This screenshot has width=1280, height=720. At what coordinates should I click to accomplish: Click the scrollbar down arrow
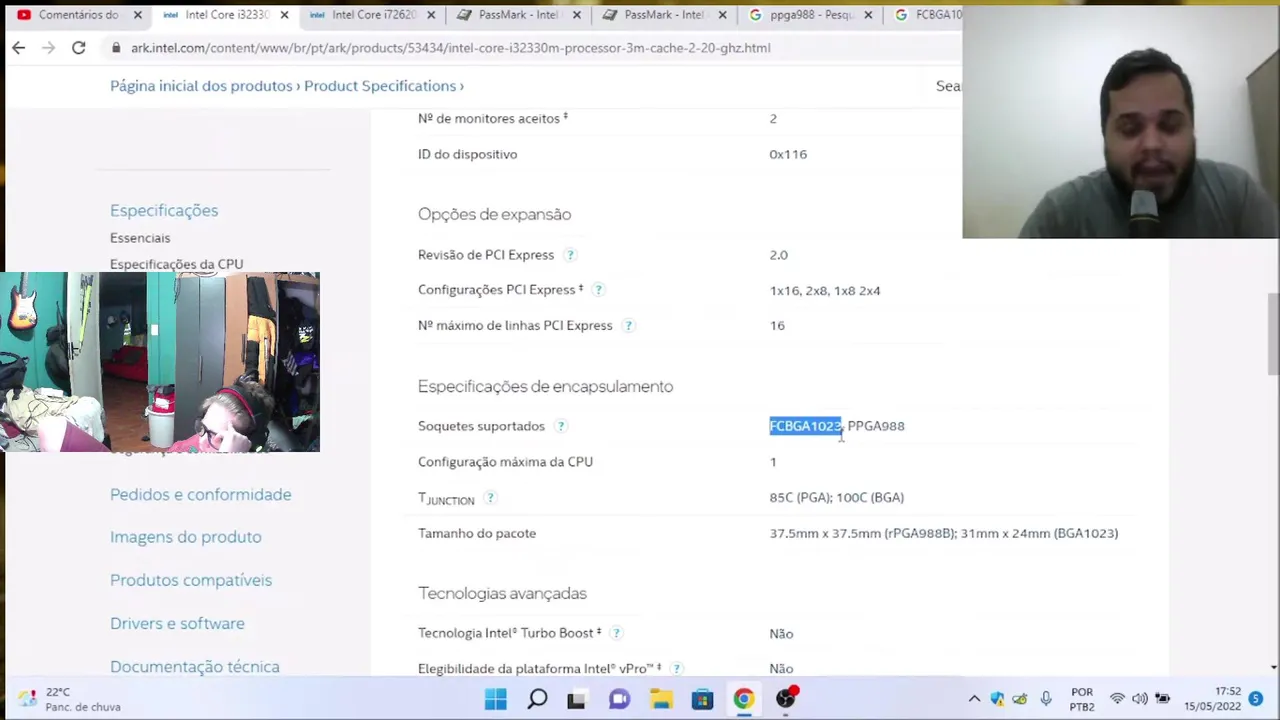click(x=1273, y=667)
